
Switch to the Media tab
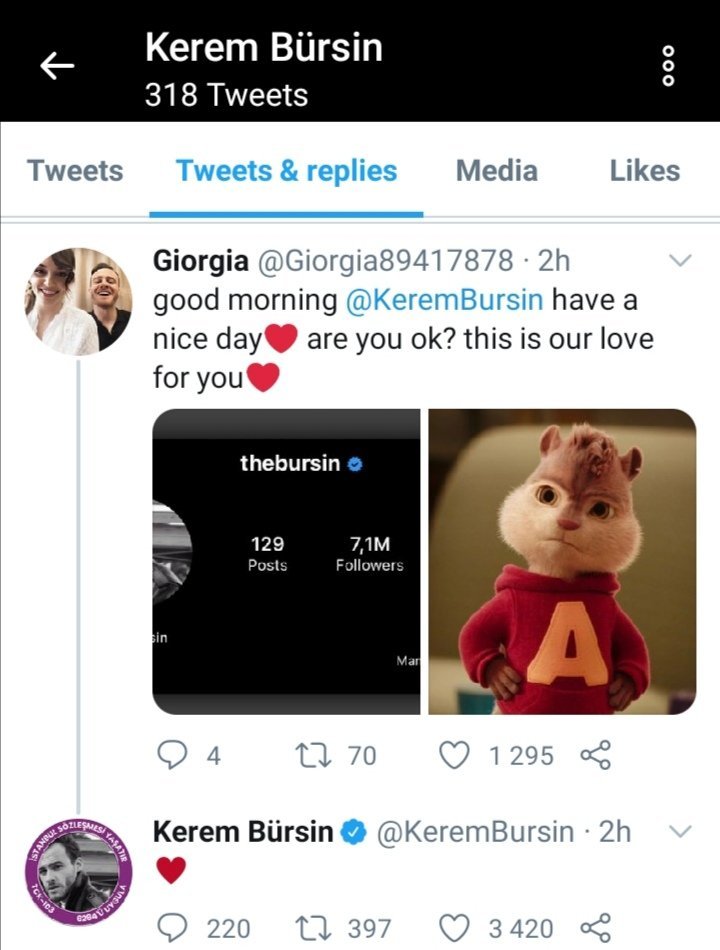tap(498, 171)
